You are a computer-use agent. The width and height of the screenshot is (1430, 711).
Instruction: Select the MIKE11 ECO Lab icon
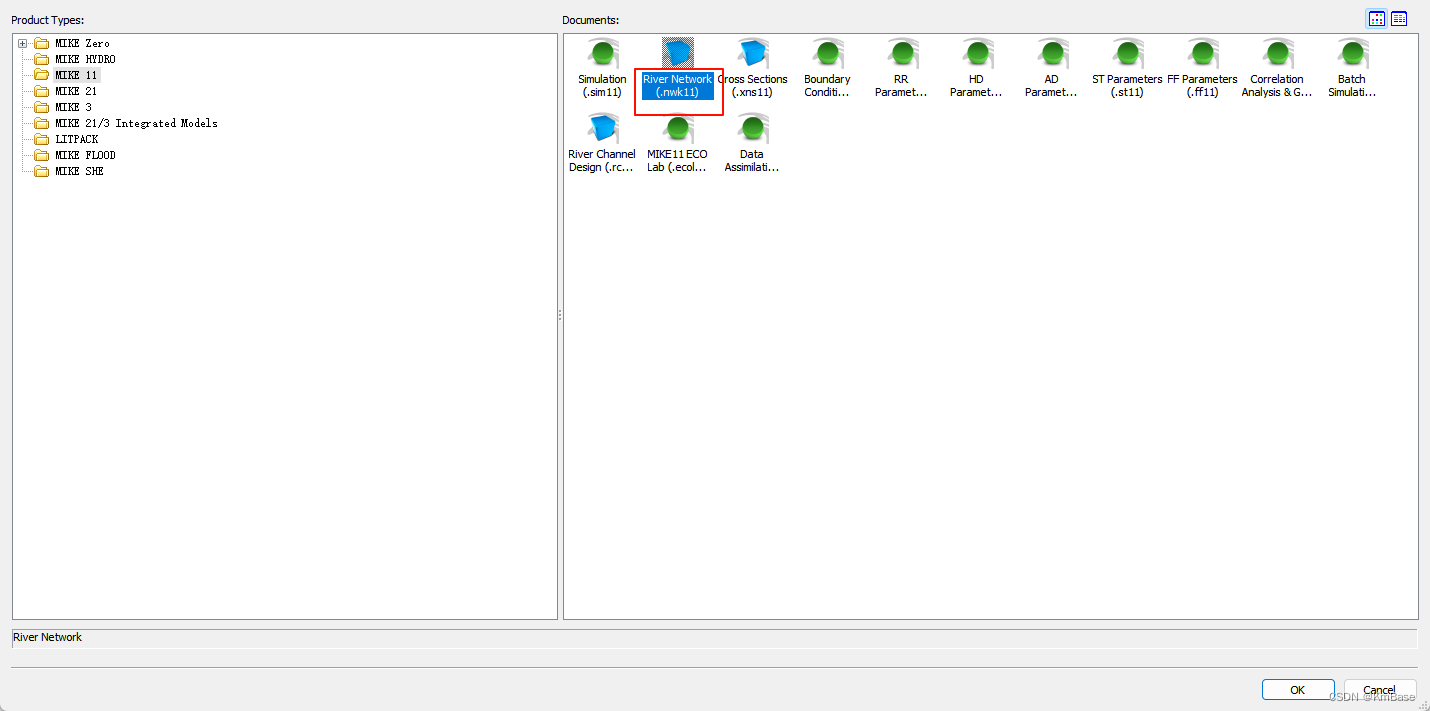(x=677, y=130)
